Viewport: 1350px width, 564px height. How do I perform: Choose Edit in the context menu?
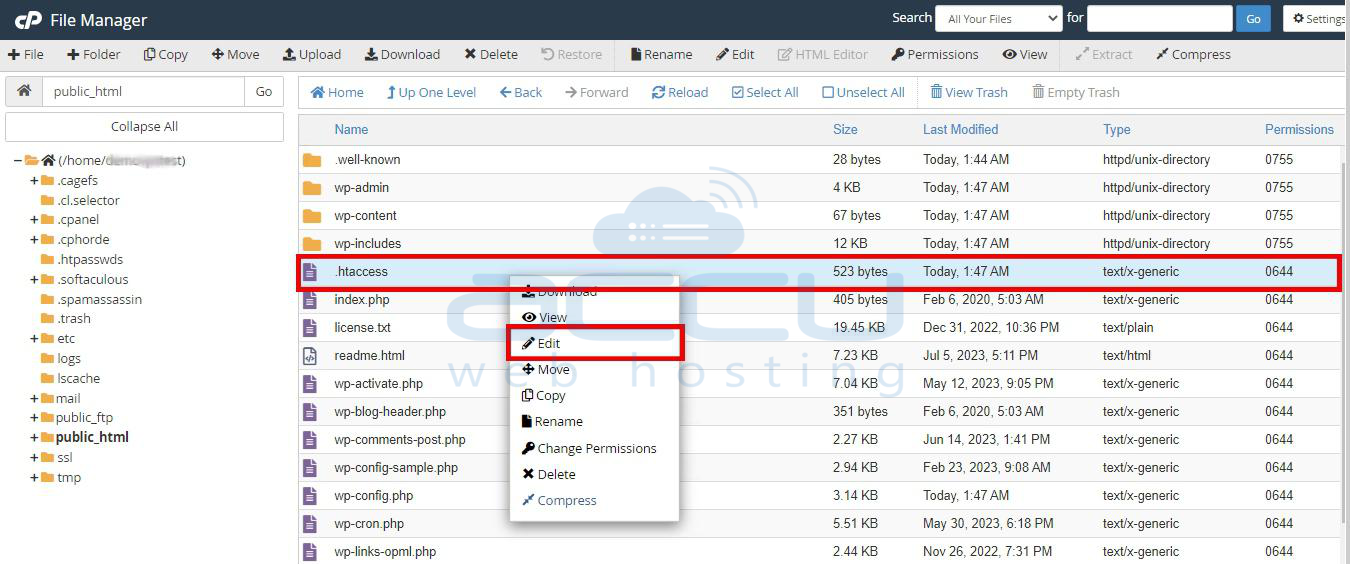[x=548, y=343]
